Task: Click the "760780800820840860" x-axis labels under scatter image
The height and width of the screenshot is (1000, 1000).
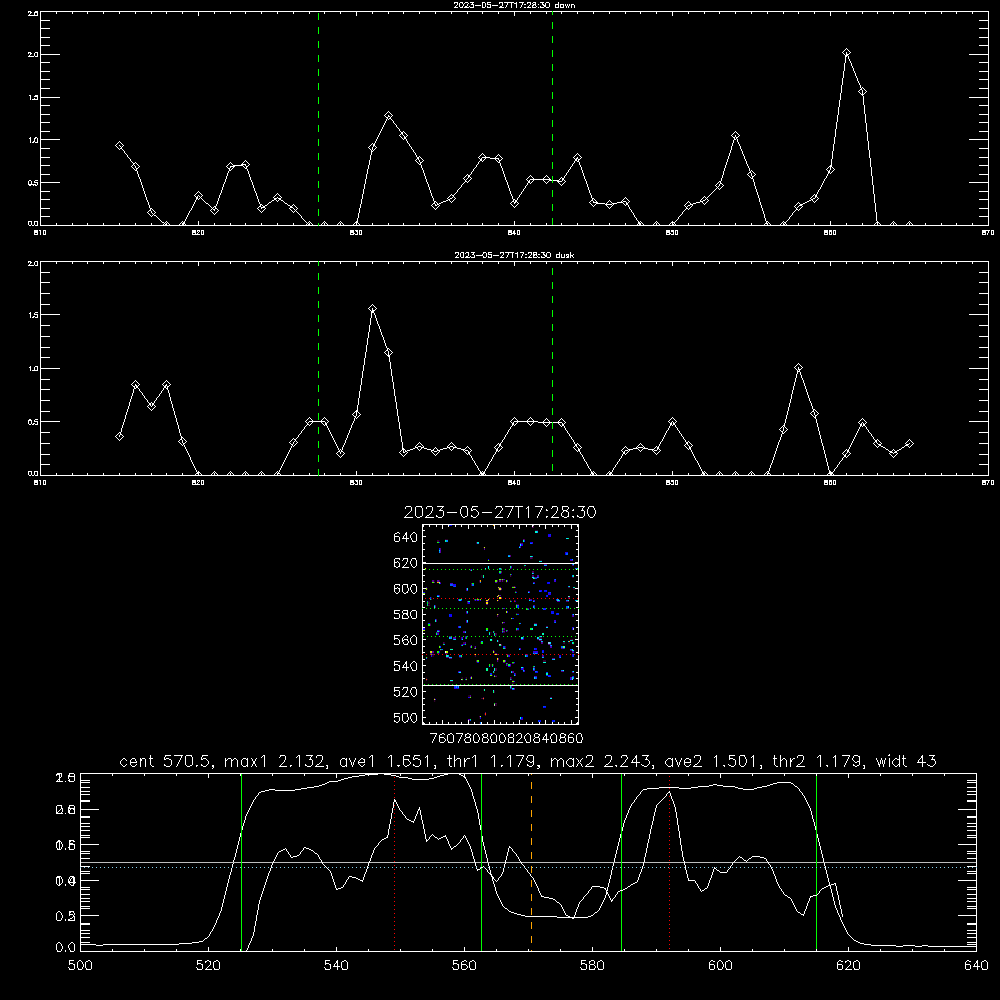Action: tap(506, 739)
